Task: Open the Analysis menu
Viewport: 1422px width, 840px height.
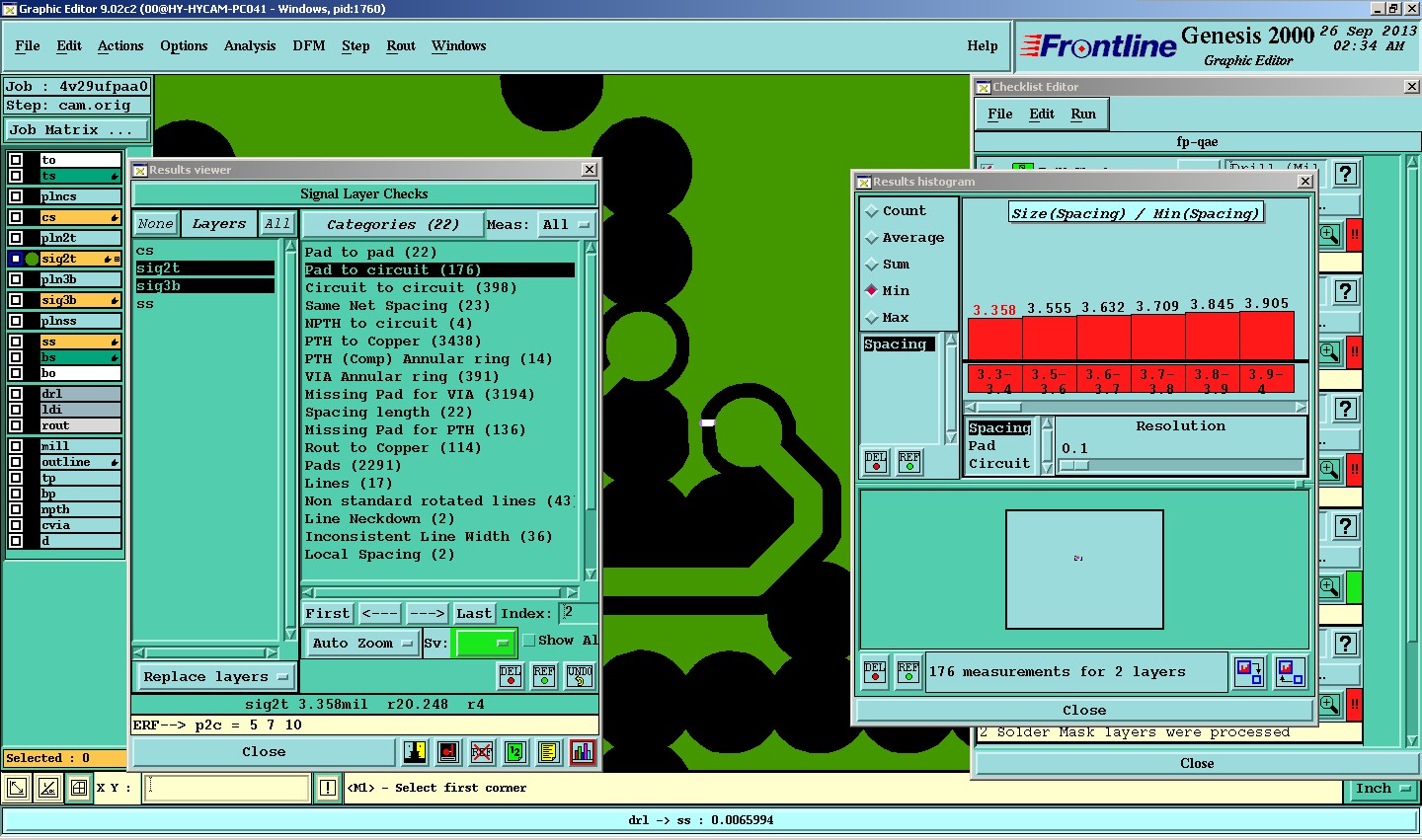Action: (x=249, y=46)
